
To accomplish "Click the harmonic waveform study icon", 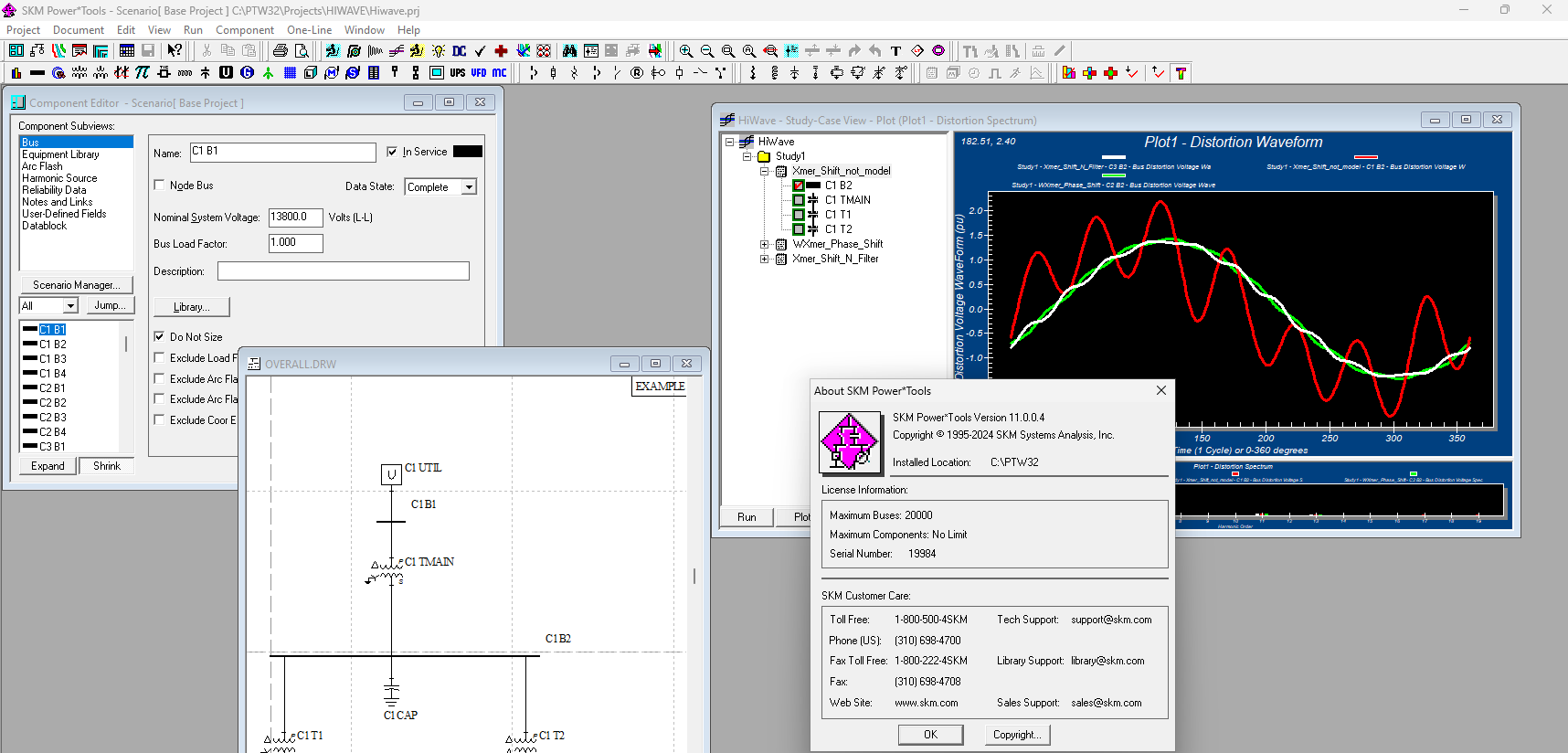I will (375, 51).
